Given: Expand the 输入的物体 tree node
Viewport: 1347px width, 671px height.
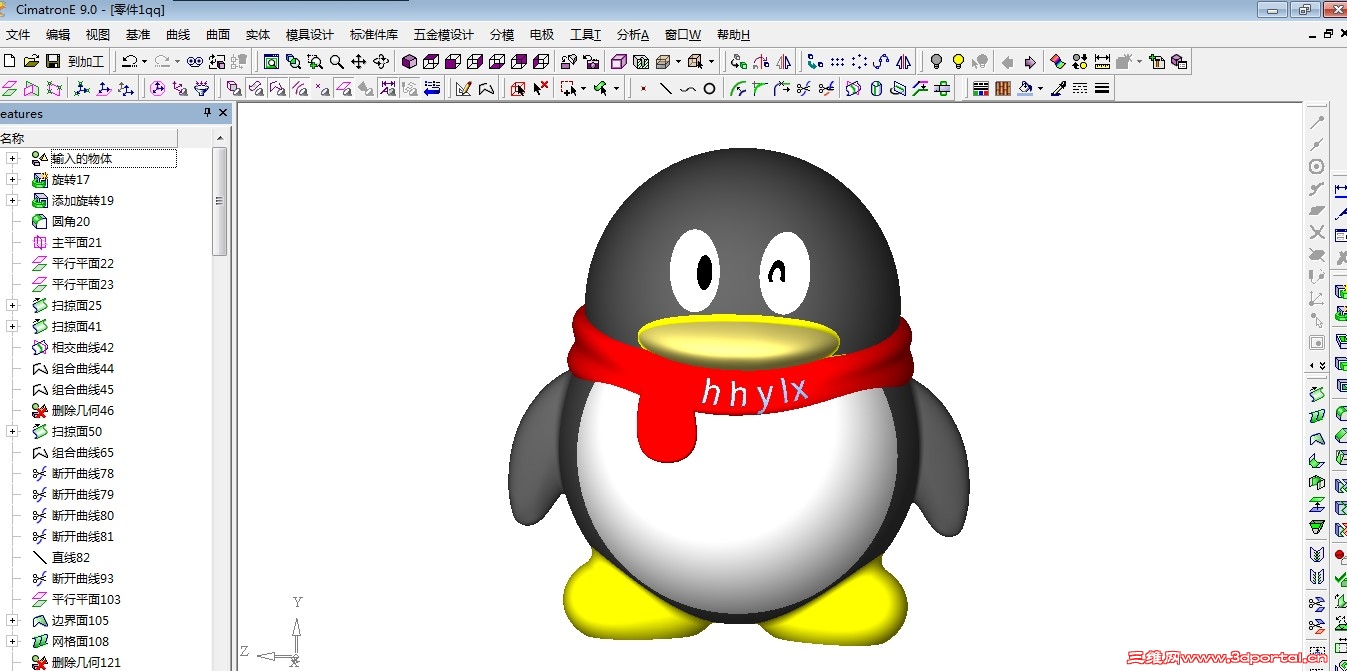Looking at the screenshot, I should pos(12,158).
